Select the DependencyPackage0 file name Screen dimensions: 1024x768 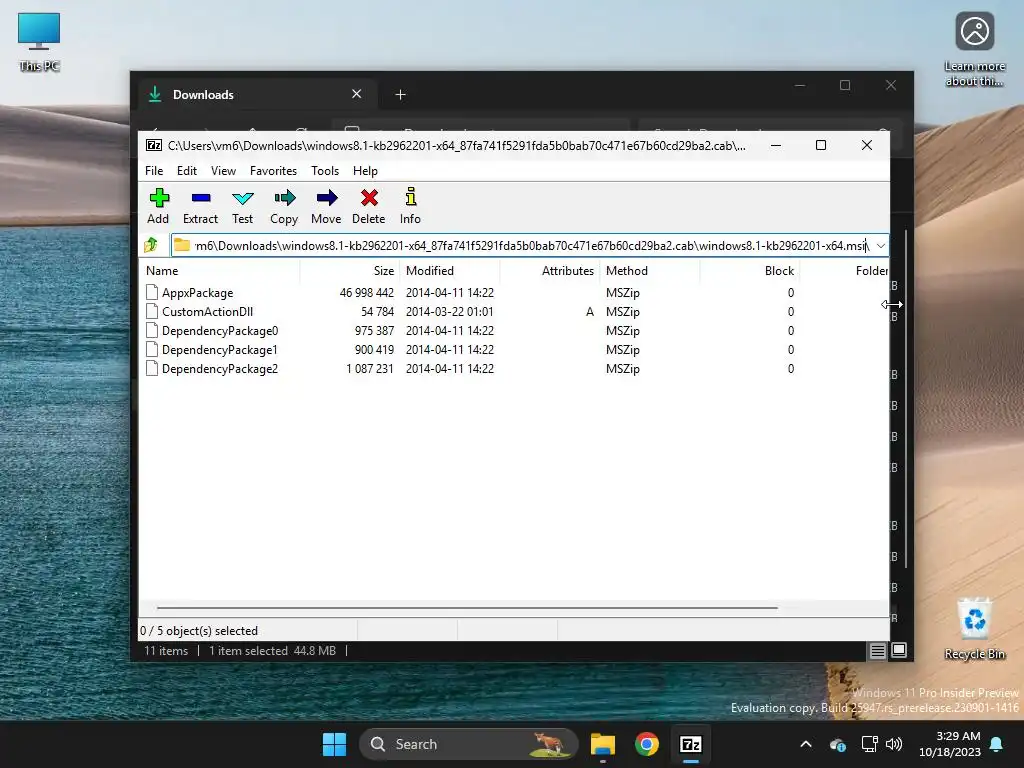220,330
